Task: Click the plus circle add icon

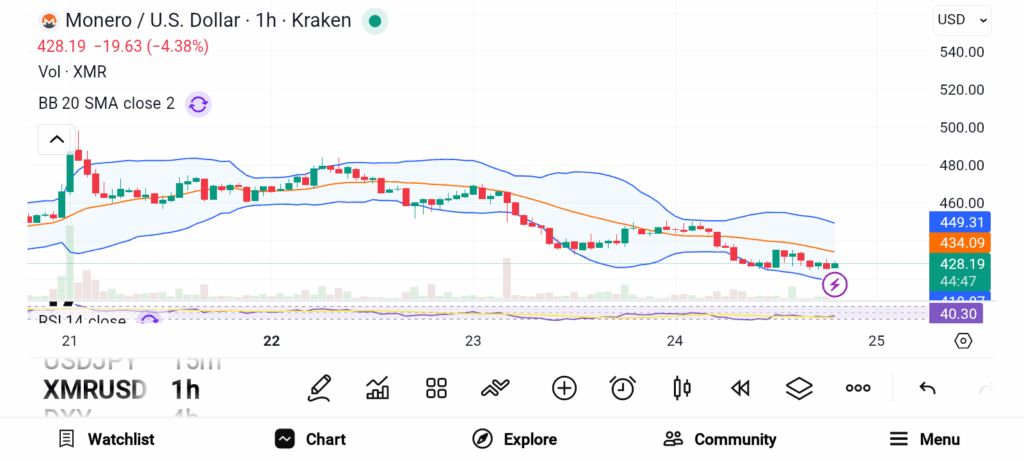Action: tap(564, 388)
